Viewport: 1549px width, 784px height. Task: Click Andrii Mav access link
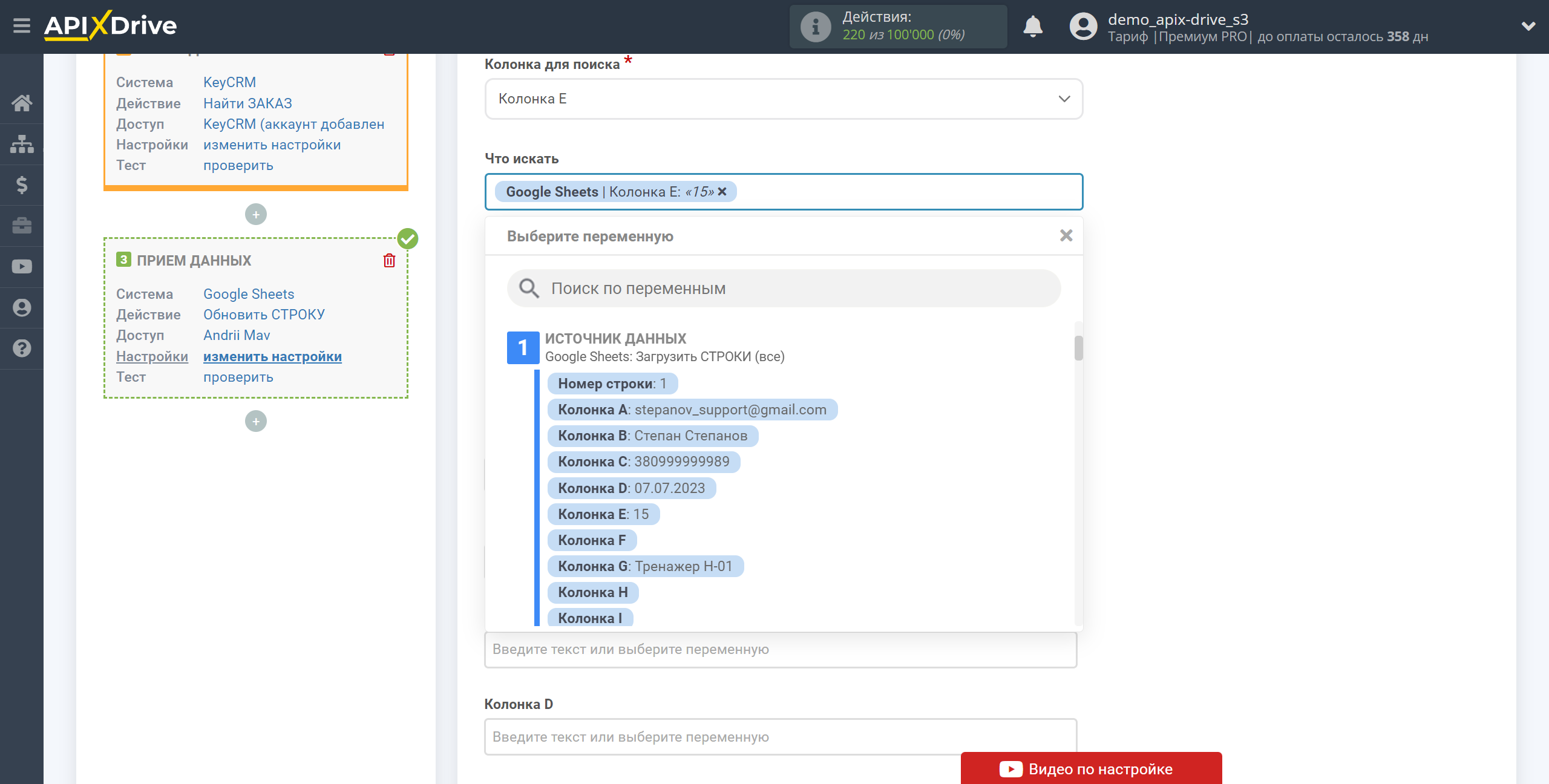[237, 335]
